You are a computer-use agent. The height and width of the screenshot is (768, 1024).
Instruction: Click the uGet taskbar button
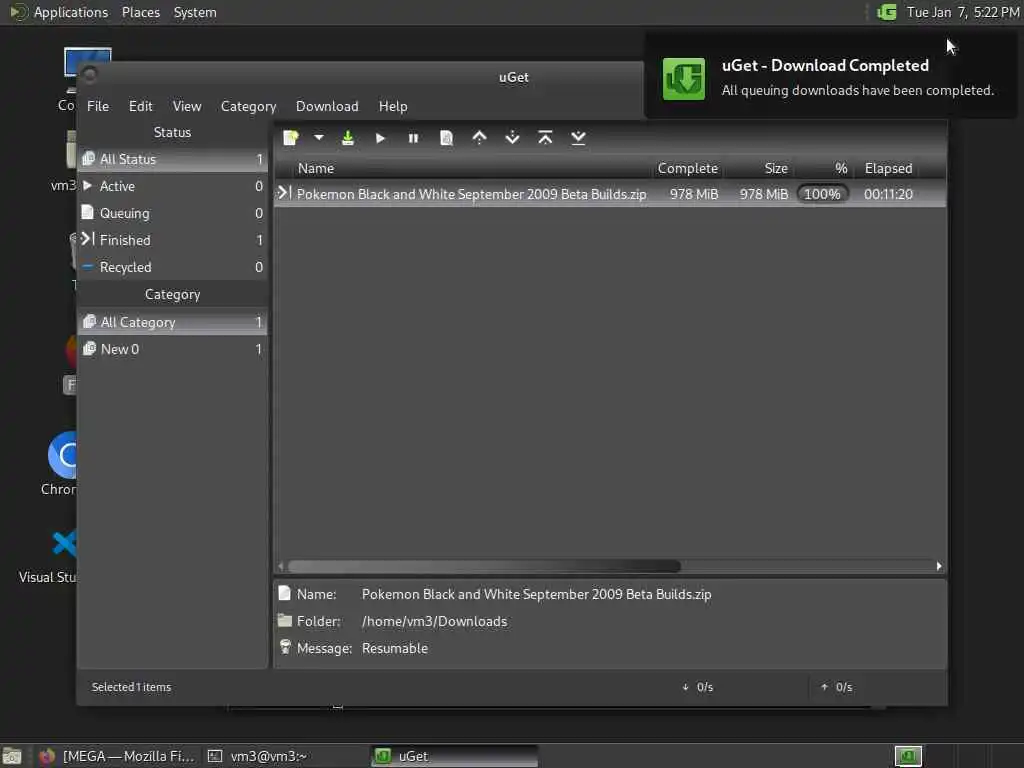(455, 756)
